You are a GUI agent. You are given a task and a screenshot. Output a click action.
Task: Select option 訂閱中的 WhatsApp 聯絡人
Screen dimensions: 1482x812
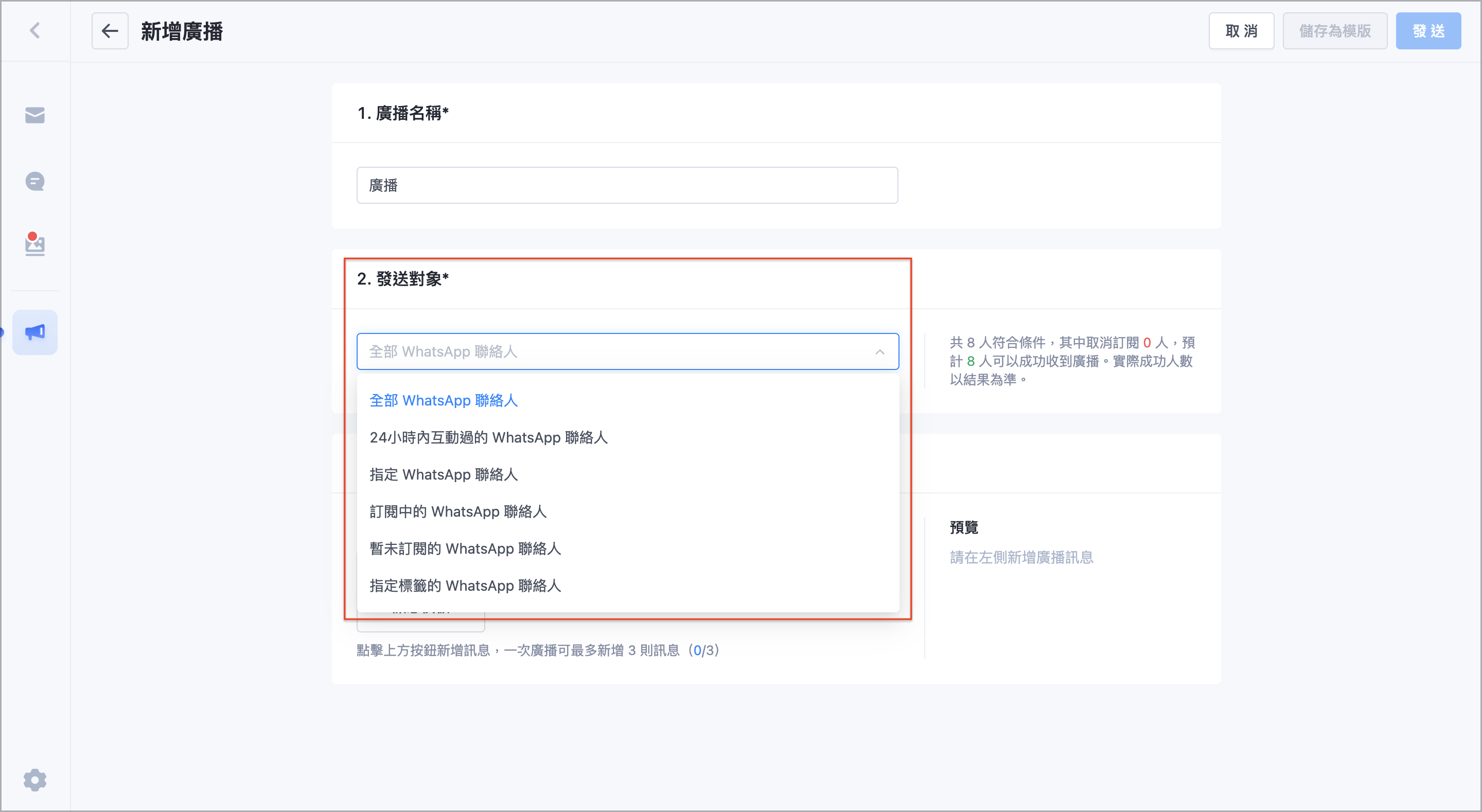pos(628,511)
